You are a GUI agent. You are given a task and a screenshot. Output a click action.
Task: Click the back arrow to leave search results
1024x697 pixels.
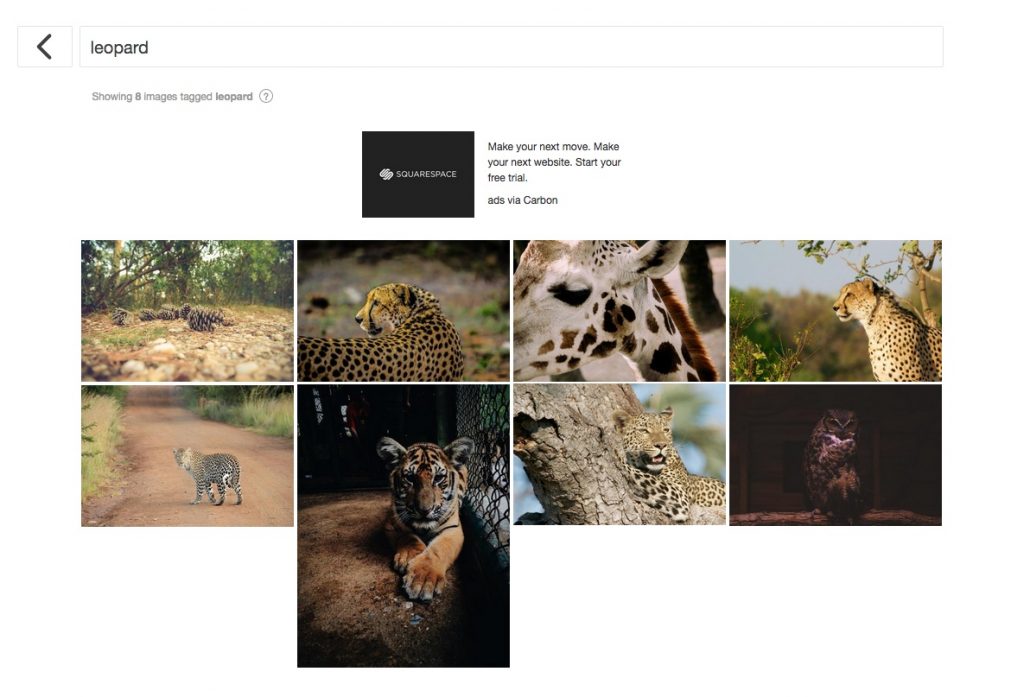(44, 46)
